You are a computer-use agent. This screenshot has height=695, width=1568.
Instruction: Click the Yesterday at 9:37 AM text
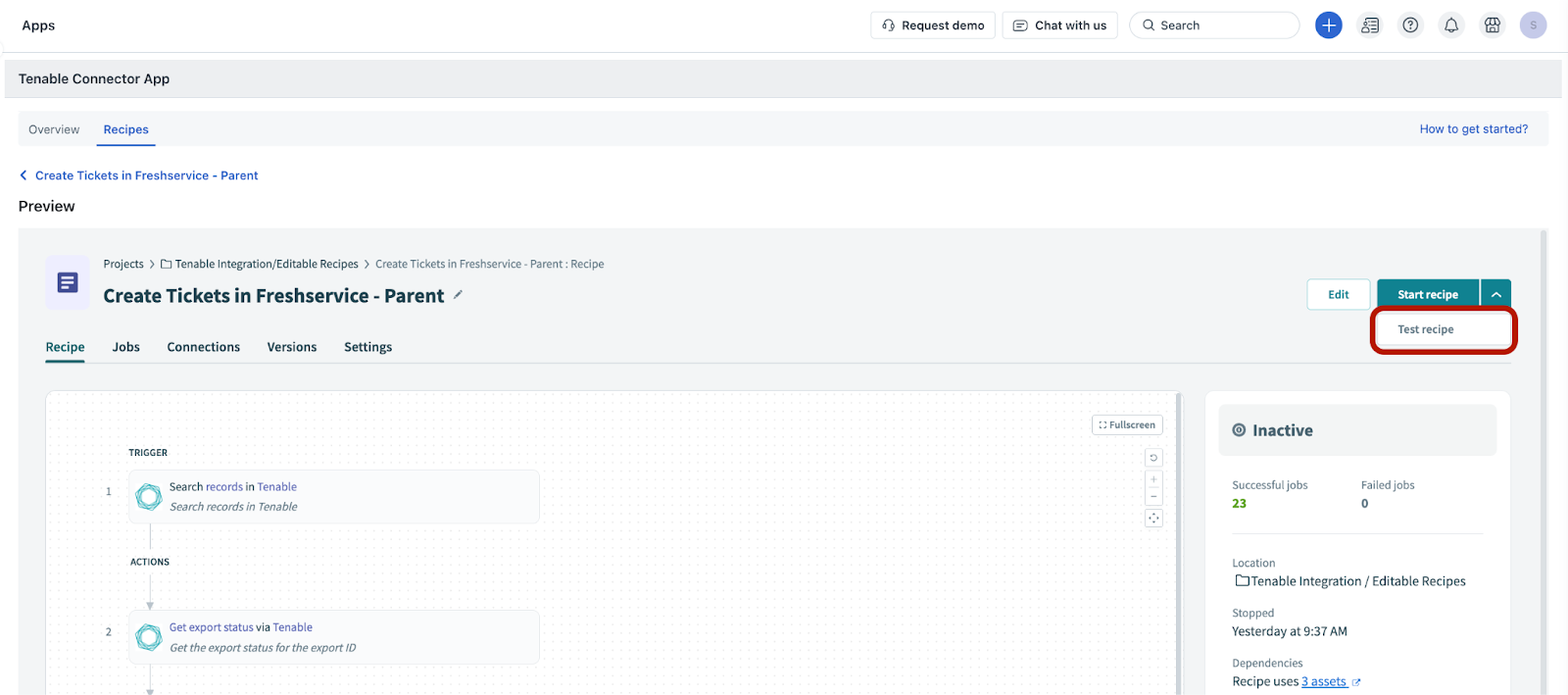click(1290, 631)
